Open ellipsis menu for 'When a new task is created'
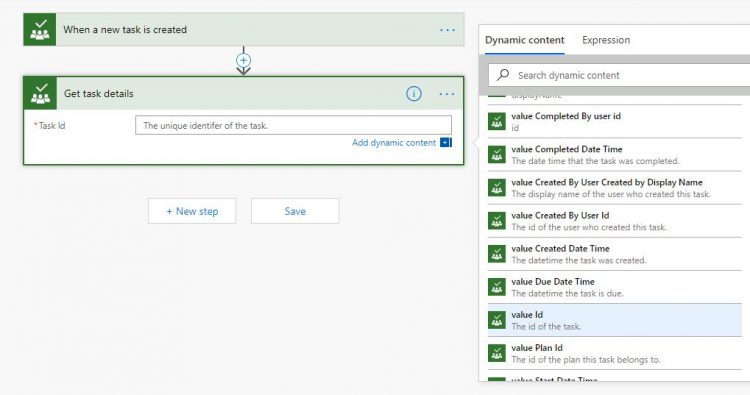 [x=447, y=30]
